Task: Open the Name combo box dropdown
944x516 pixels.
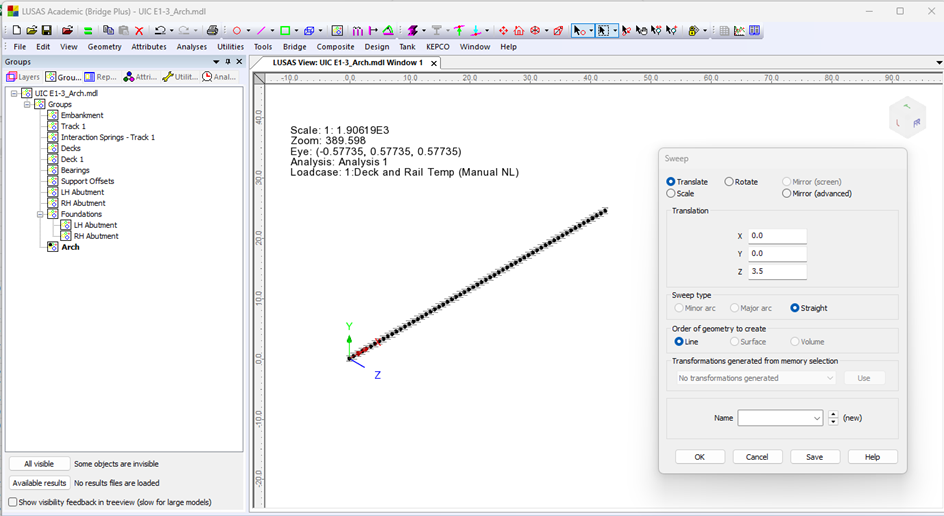Action: point(817,418)
